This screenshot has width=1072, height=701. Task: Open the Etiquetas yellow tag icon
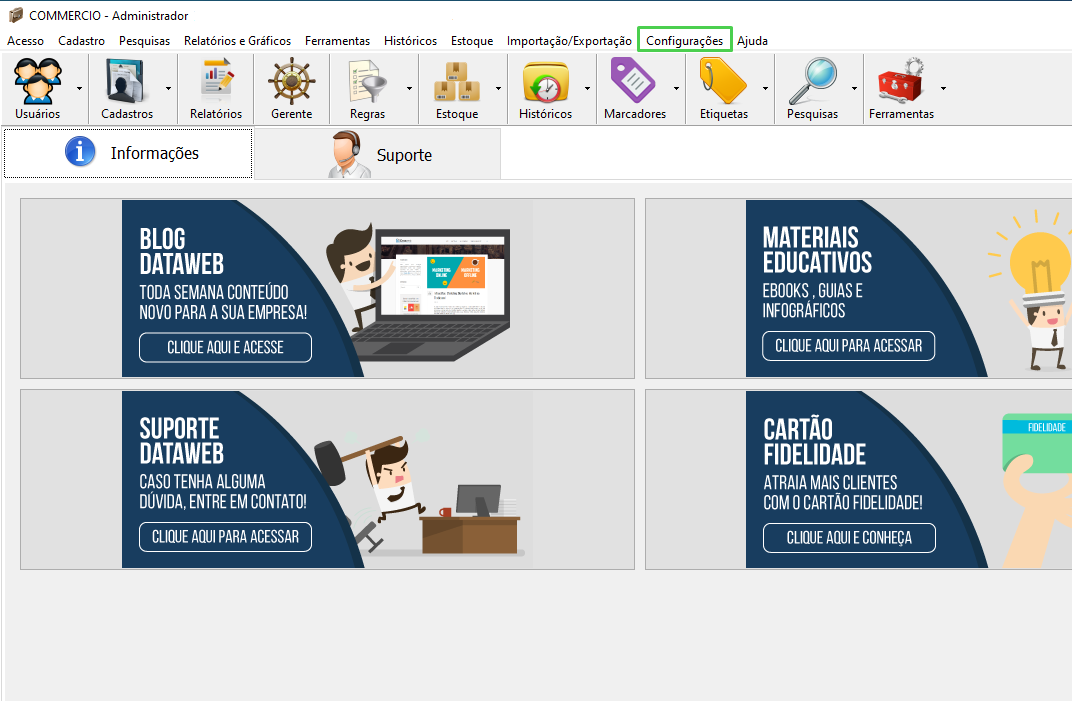point(723,81)
